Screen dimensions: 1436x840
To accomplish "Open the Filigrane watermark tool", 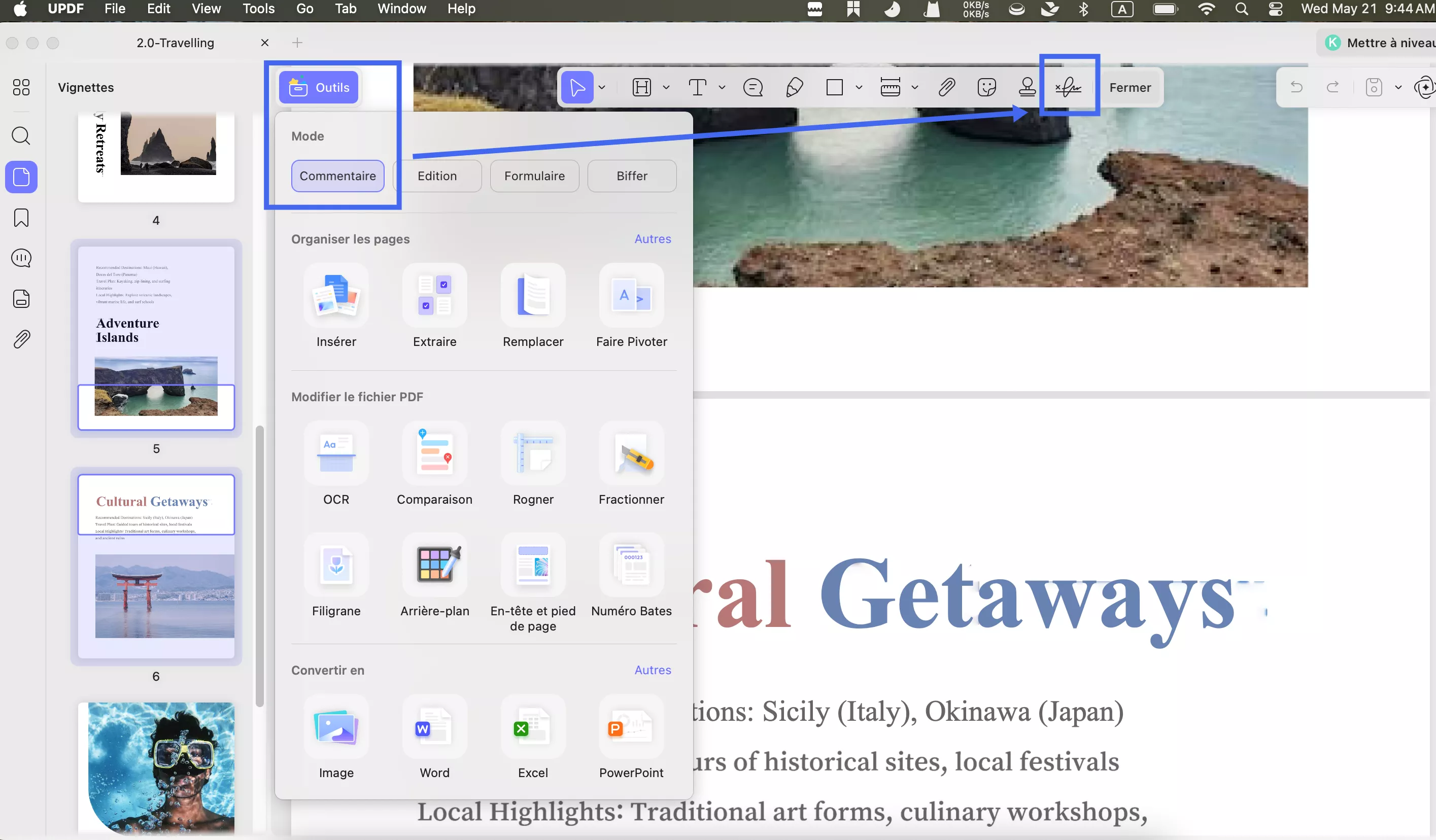I will [336, 565].
